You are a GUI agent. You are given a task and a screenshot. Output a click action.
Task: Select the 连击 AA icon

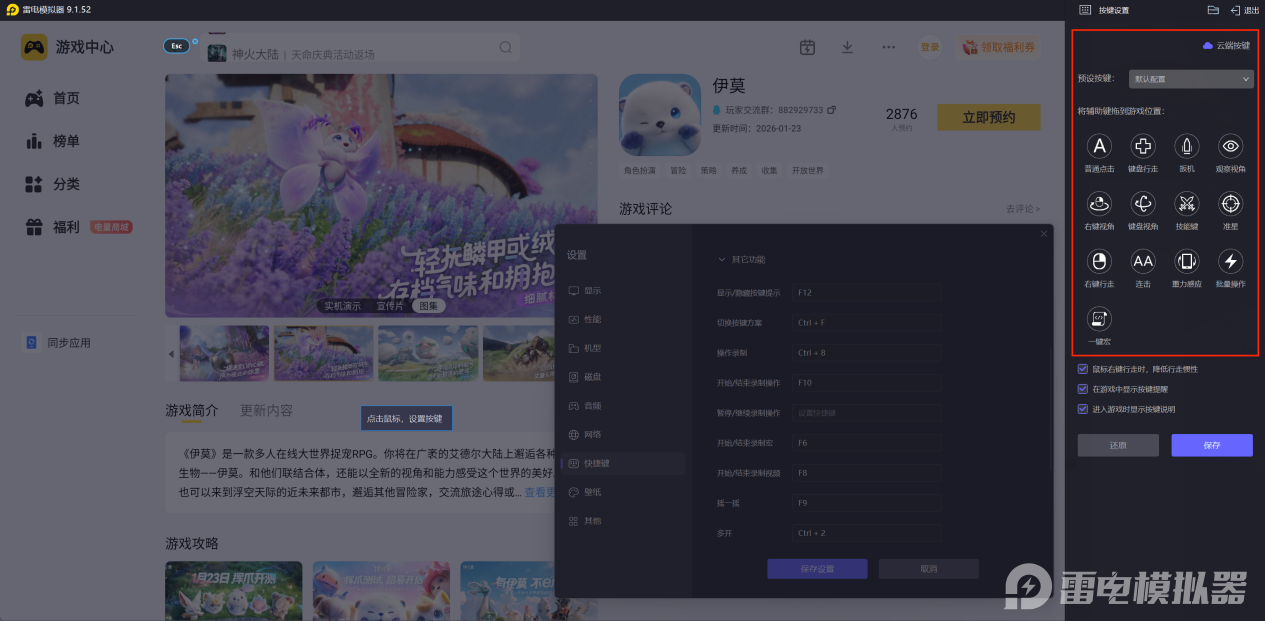(x=1143, y=261)
